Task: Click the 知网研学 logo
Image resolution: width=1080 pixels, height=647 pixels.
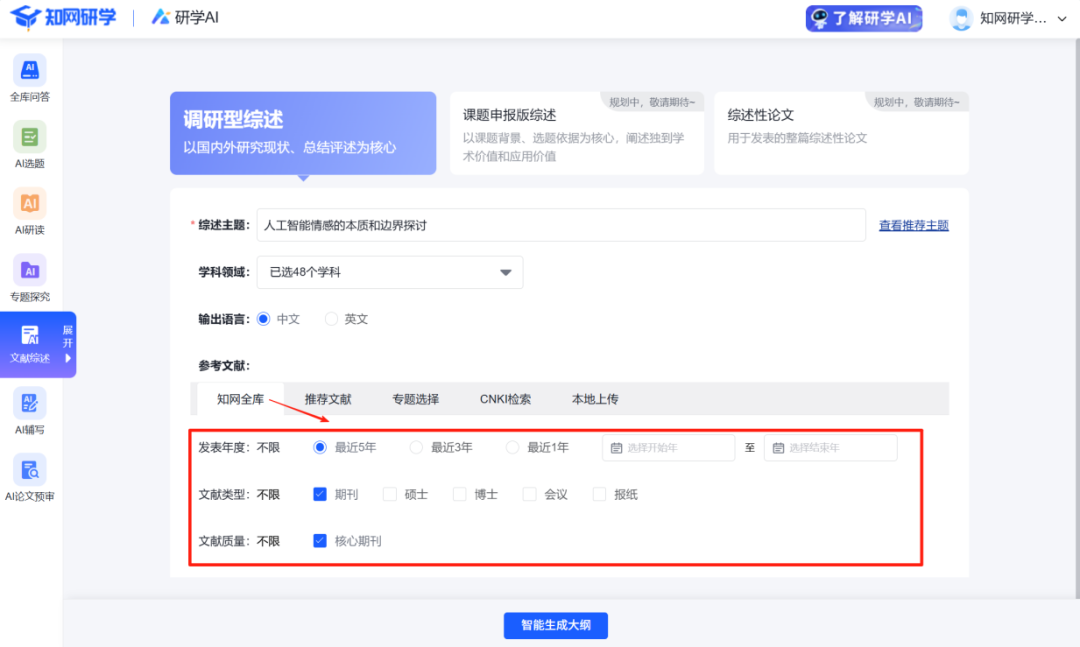Action: (63, 18)
